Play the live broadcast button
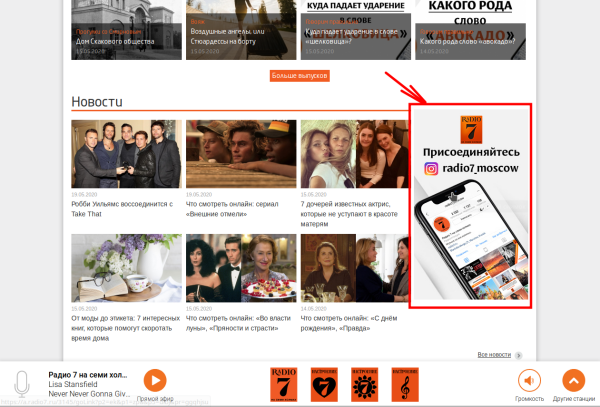The width and height of the screenshot is (600, 407). [x=155, y=380]
